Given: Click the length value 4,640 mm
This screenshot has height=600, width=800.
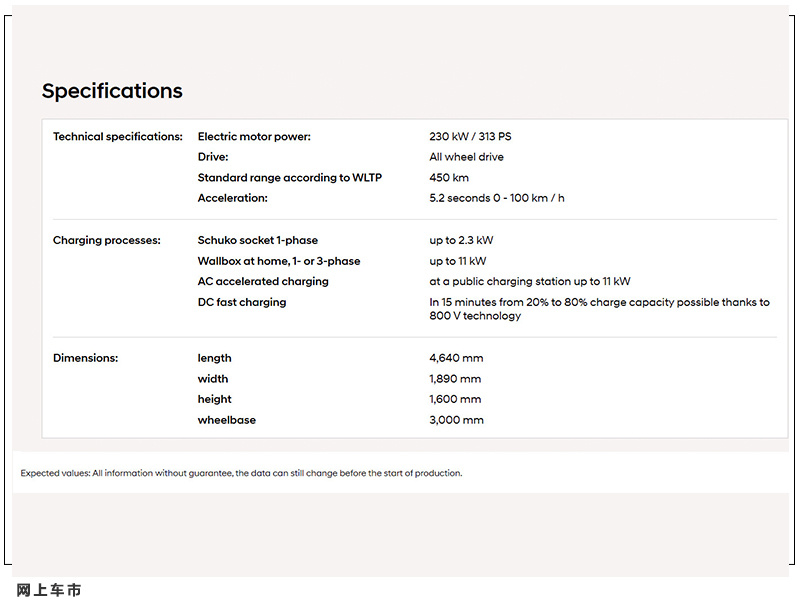Looking at the screenshot, I should (x=456, y=358).
